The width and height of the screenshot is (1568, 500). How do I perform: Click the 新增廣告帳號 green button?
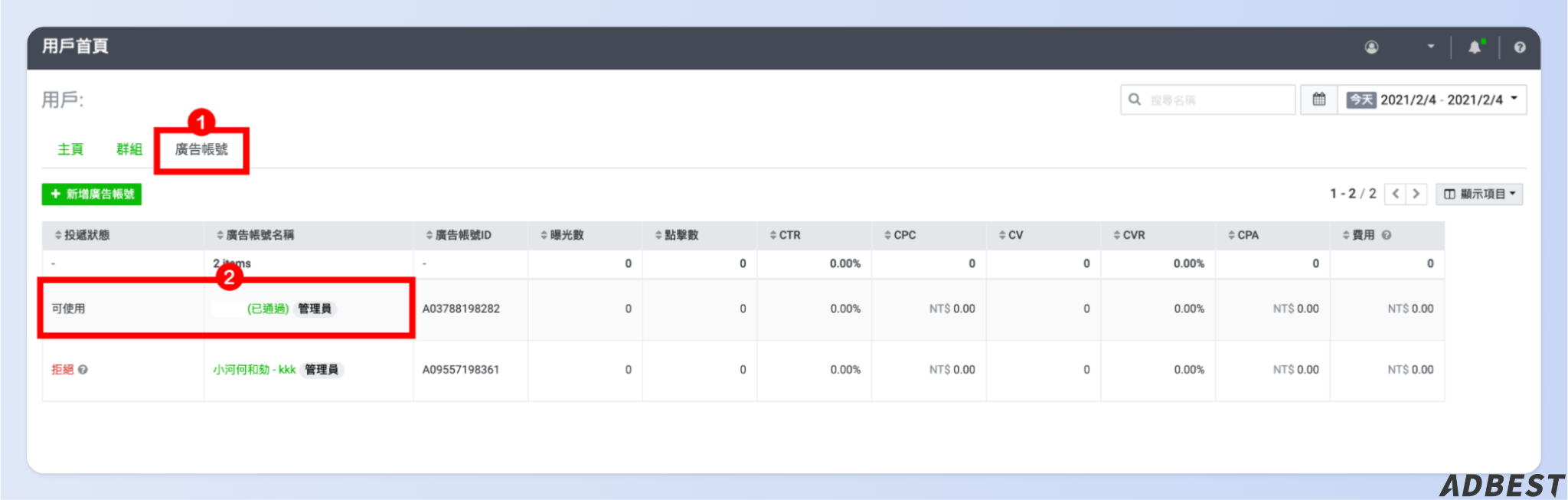click(x=92, y=194)
